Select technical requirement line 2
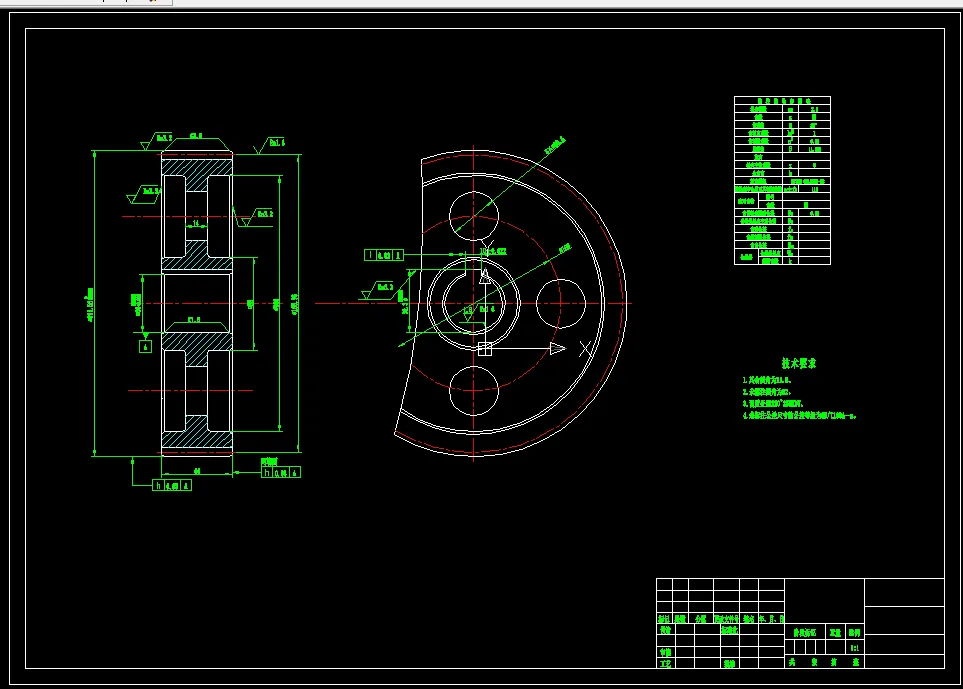963x689 pixels. click(x=766, y=392)
